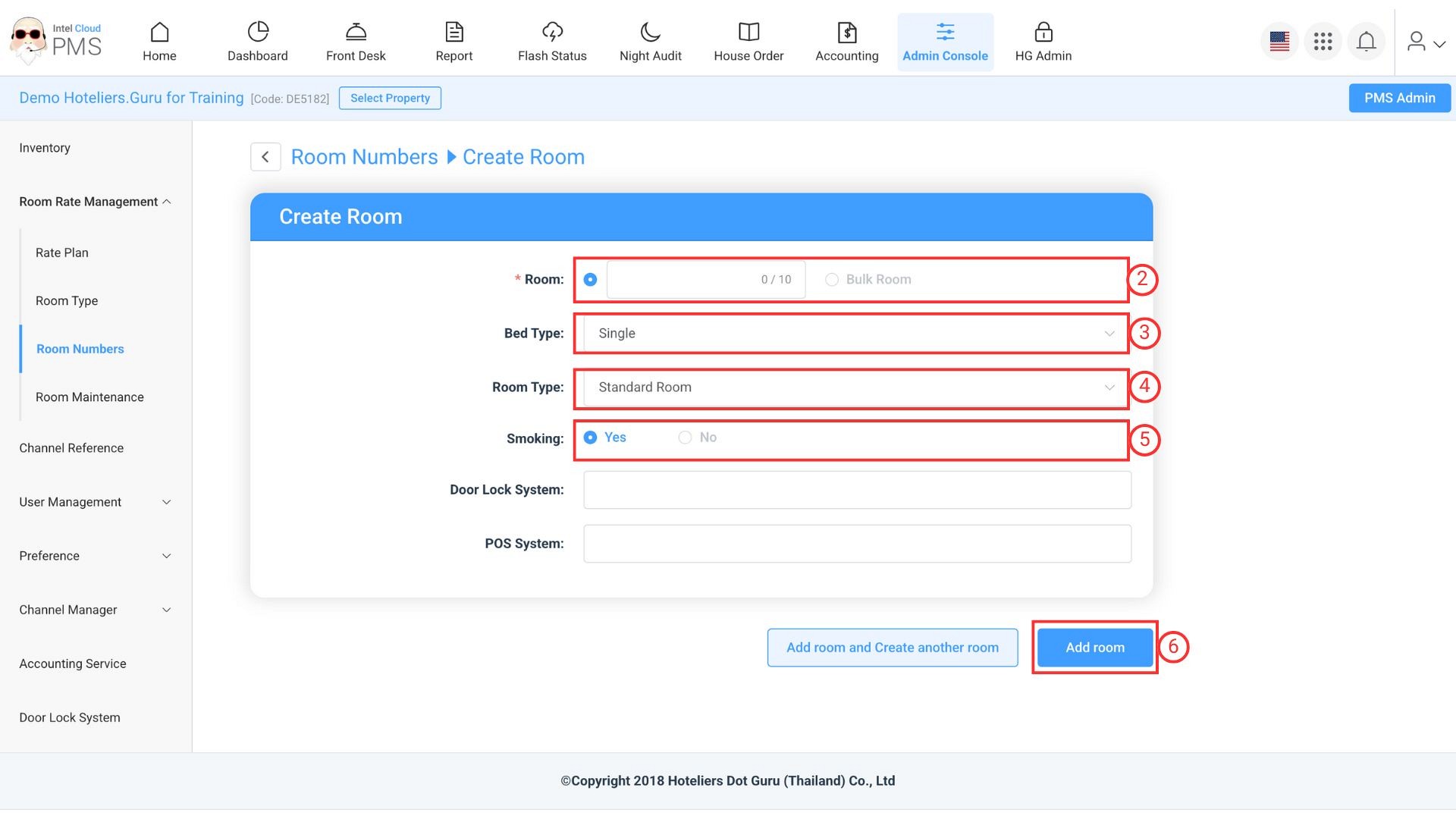Screen dimensions: 1456x819
Task: Click Add room and Create another room
Action: [892, 648]
